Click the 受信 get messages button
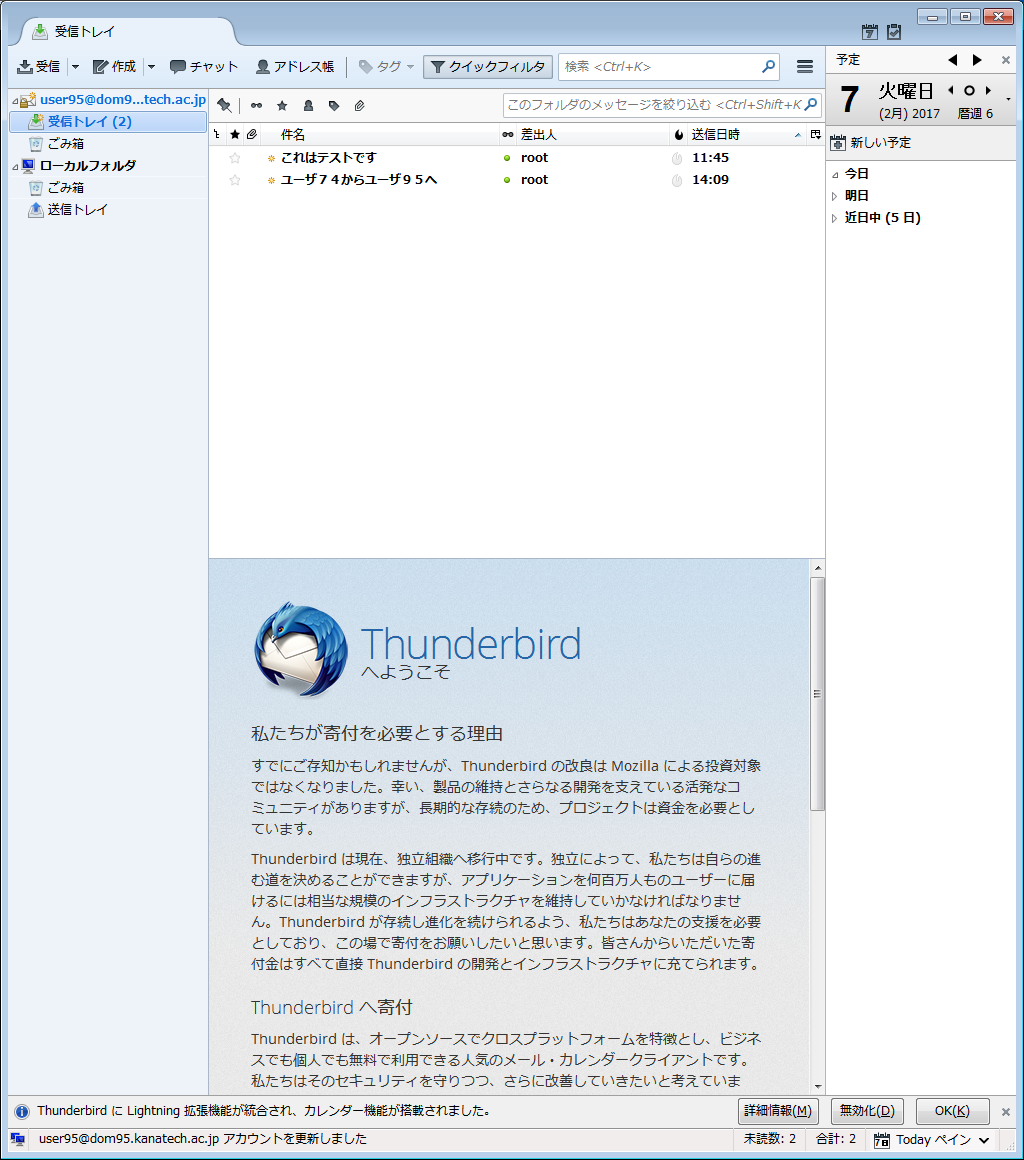This screenshot has height=1160, width=1024. pos(38,67)
